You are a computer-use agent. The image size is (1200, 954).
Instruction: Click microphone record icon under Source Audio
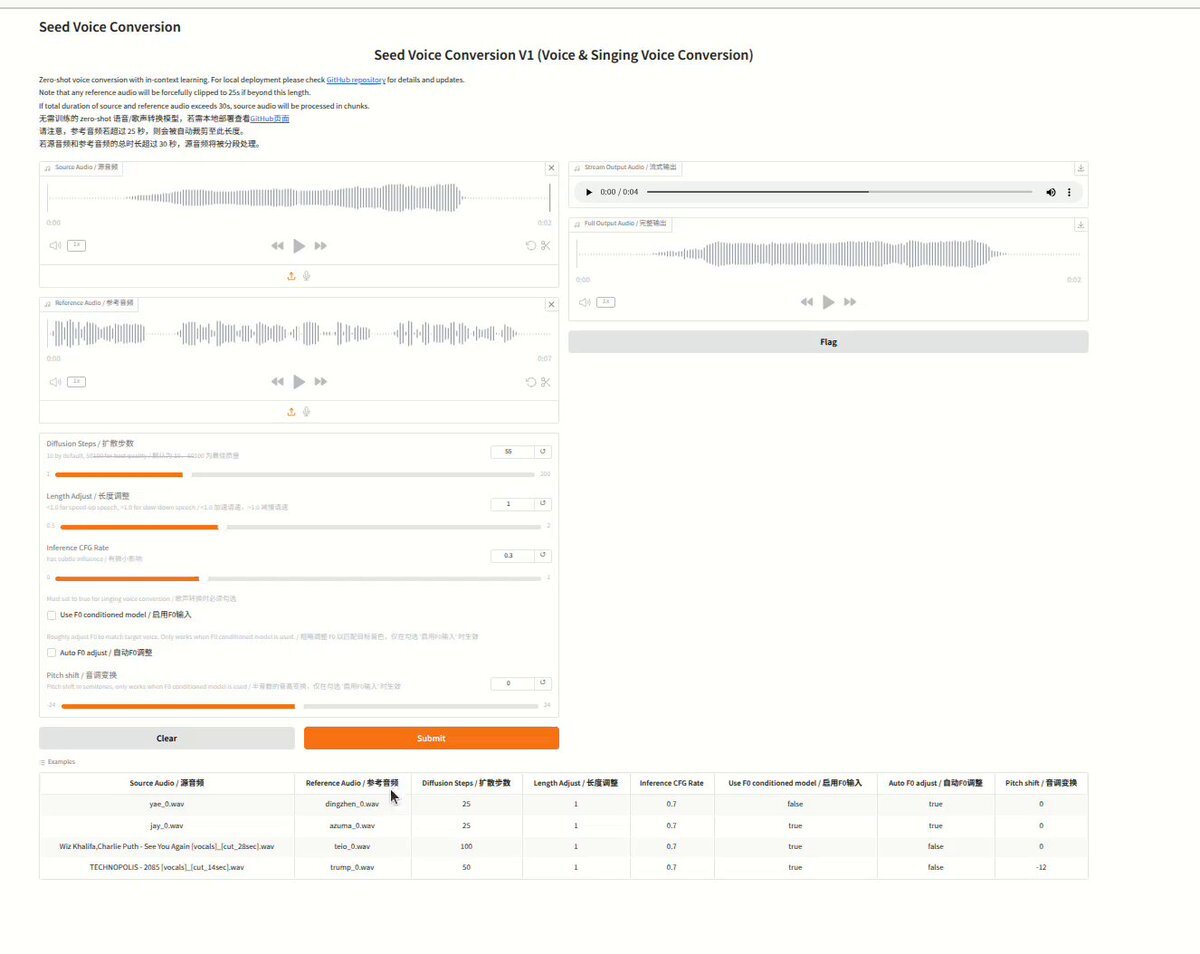[x=307, y=276]
